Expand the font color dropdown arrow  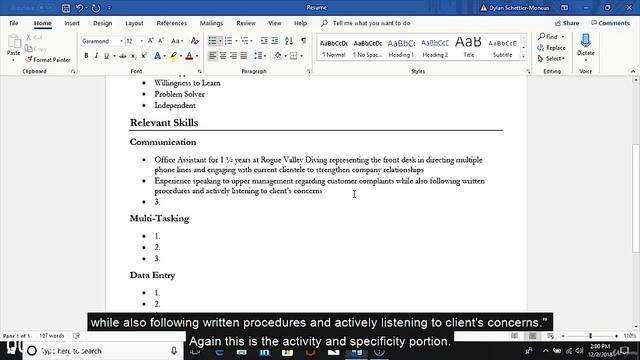197,56
